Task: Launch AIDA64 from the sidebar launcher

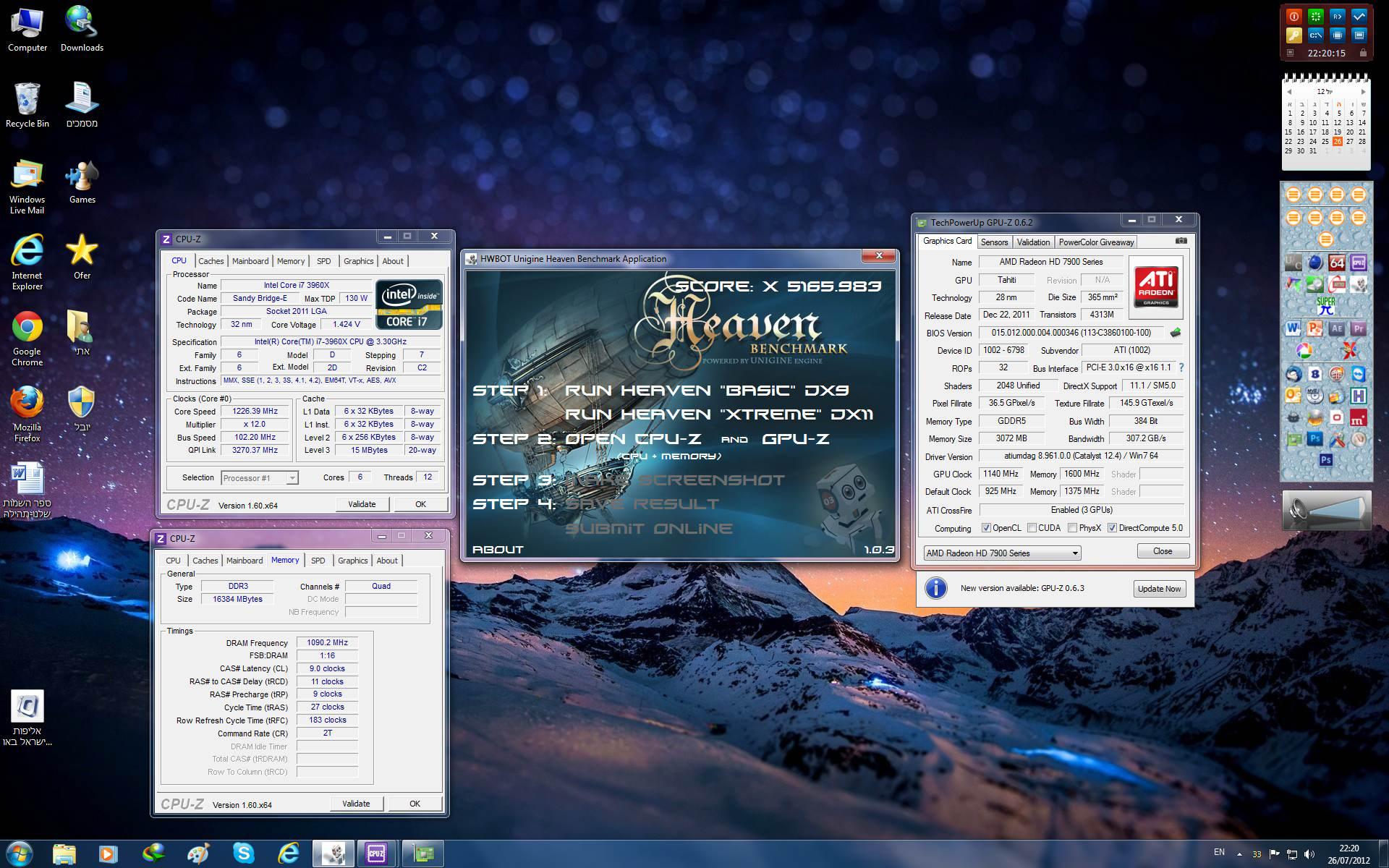Action: pos(1337,263)
